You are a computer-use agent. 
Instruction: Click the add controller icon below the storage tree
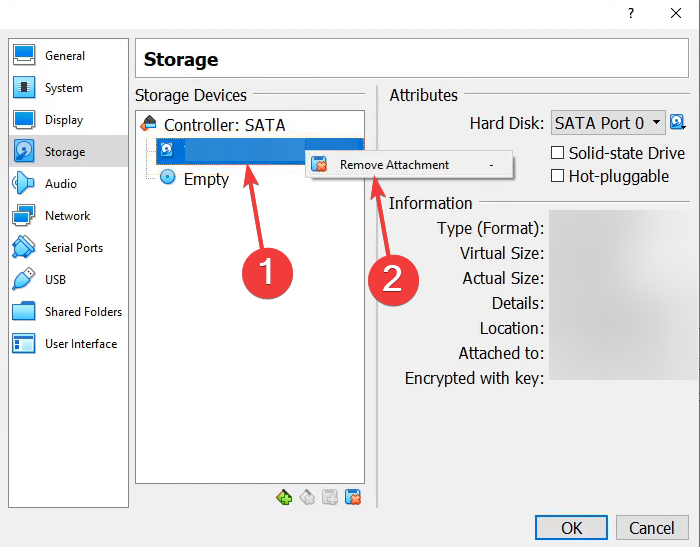284,497
